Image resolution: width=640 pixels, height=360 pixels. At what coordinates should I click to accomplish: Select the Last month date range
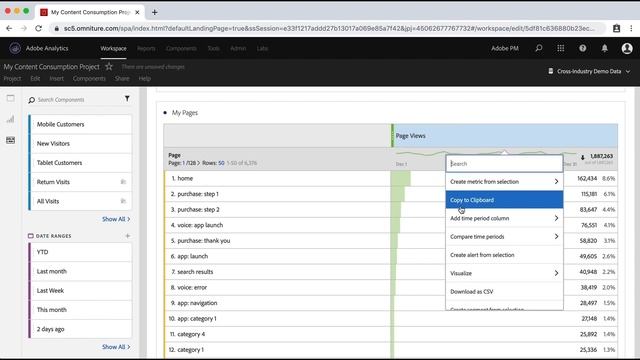coord(80,271)
